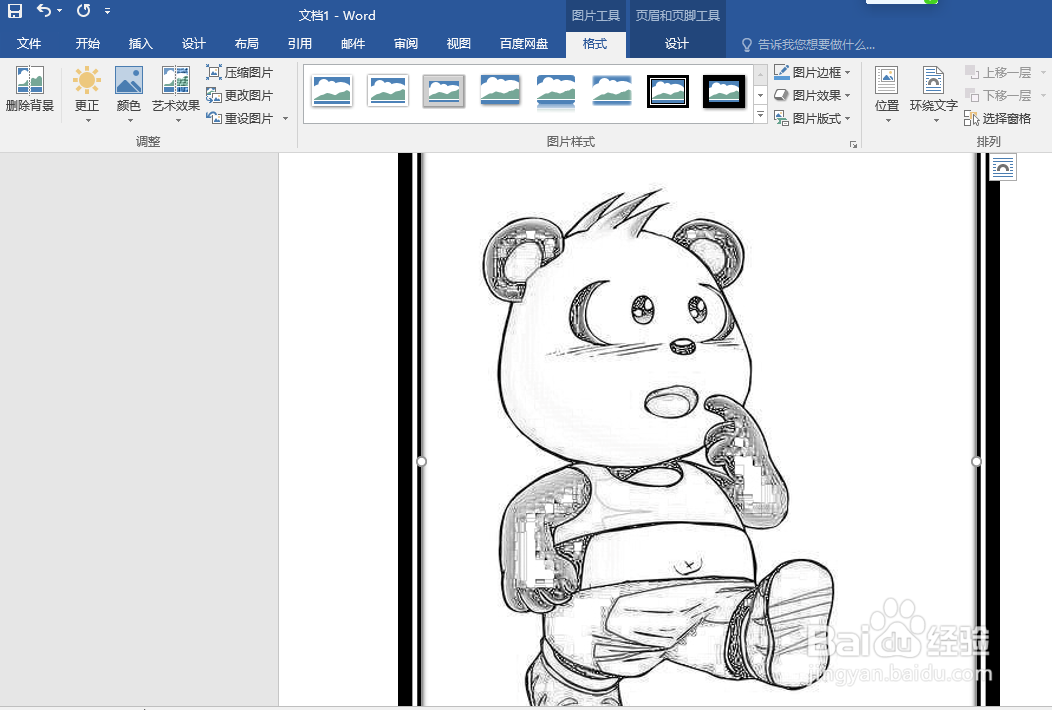This screenshot has width=1052, height=710.
Task: Apply the double black frame style
Action: pyautogui.click(x=668, y=91)
